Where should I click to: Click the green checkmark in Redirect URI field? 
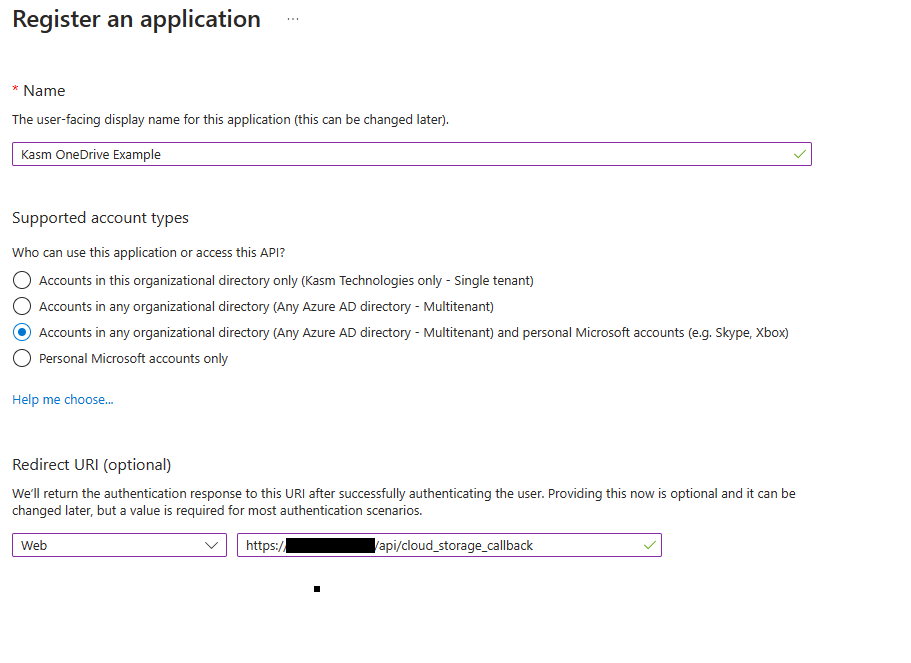[649, 545]
